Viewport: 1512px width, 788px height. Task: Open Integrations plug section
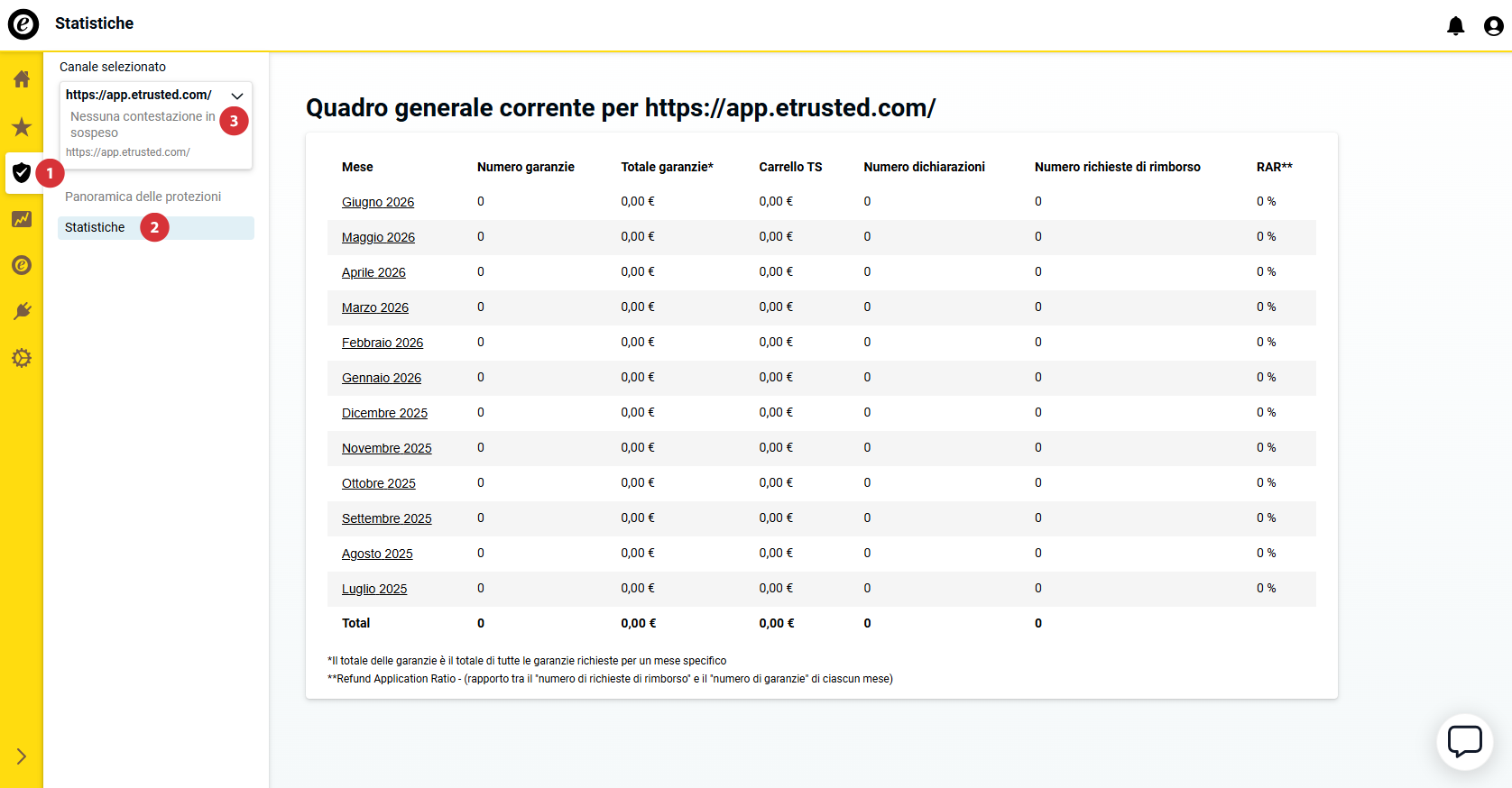pos(22,312)
